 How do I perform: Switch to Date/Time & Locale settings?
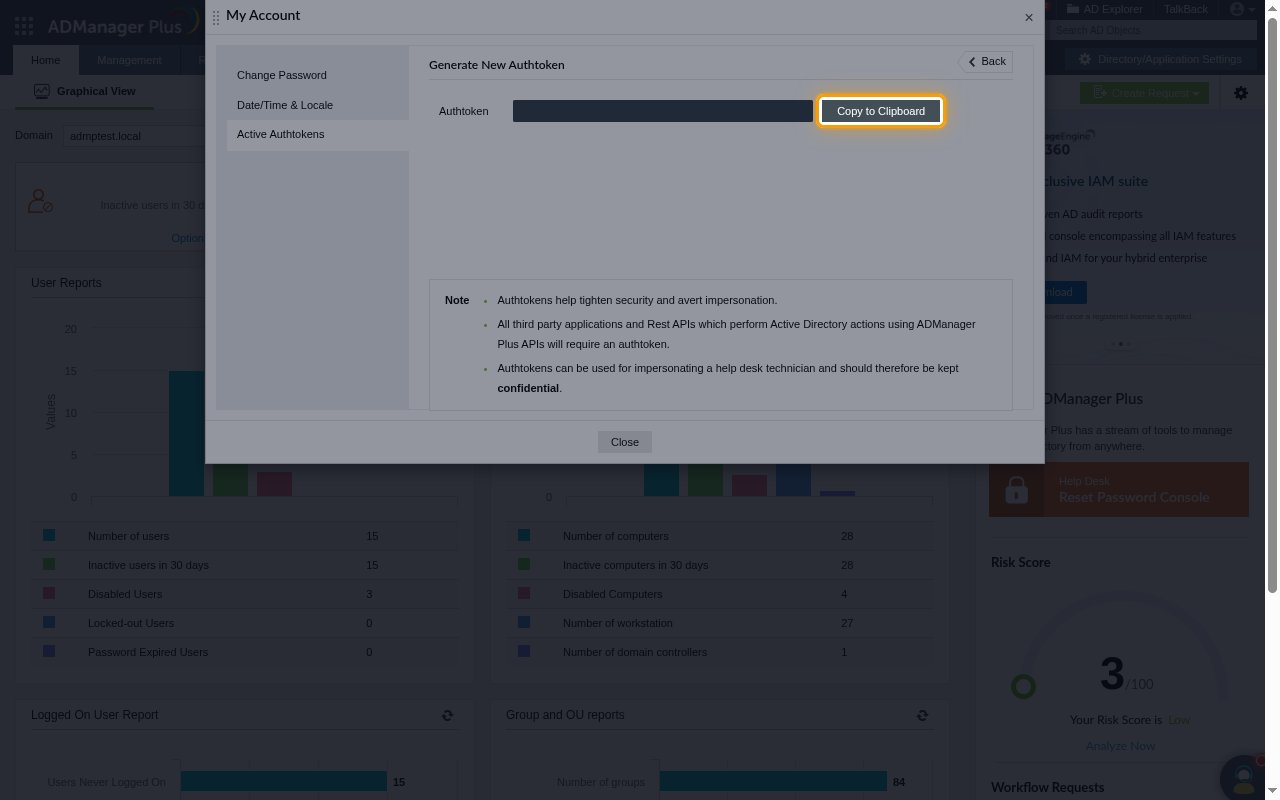[285, 105]
